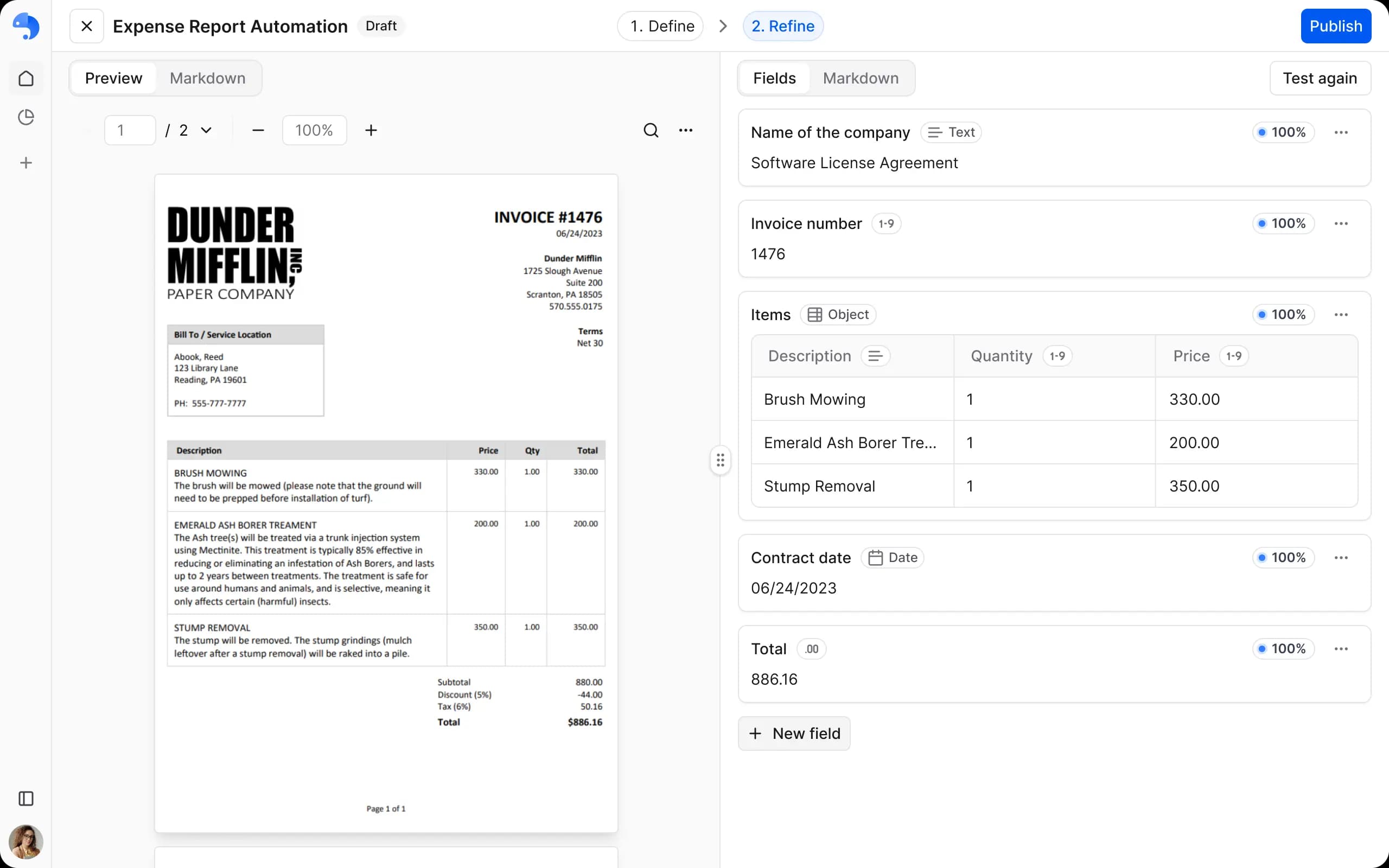Open the analytics pie chart icon
Viewport: 1389px width, 868px height.
click(x=26, y=117)
